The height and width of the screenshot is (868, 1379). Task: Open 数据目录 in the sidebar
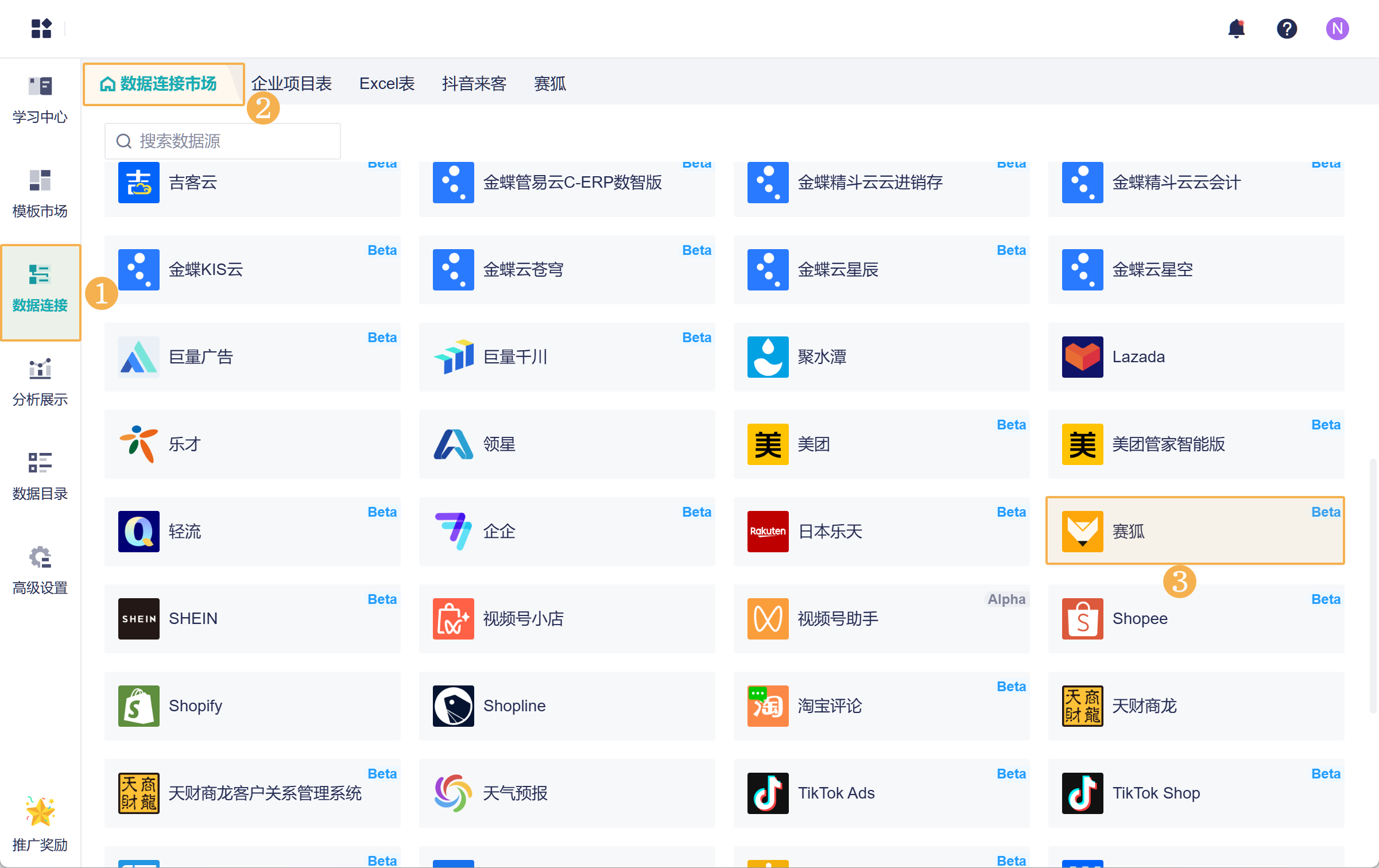(40, 477)
